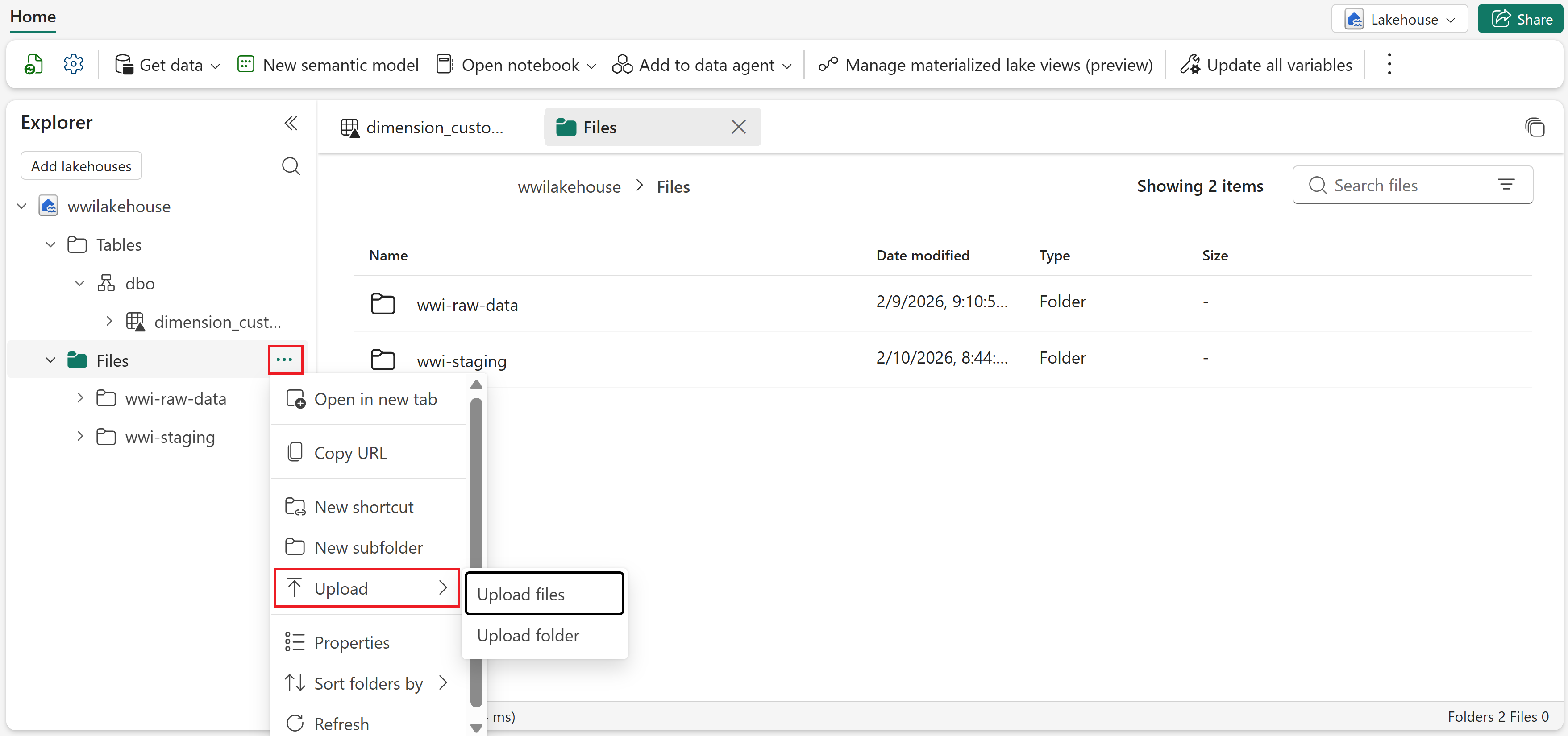The width and height of the screenshot is (1568, 736).
Task: Select wwi-staging in Explorer tree
Action: pos(170,437)
